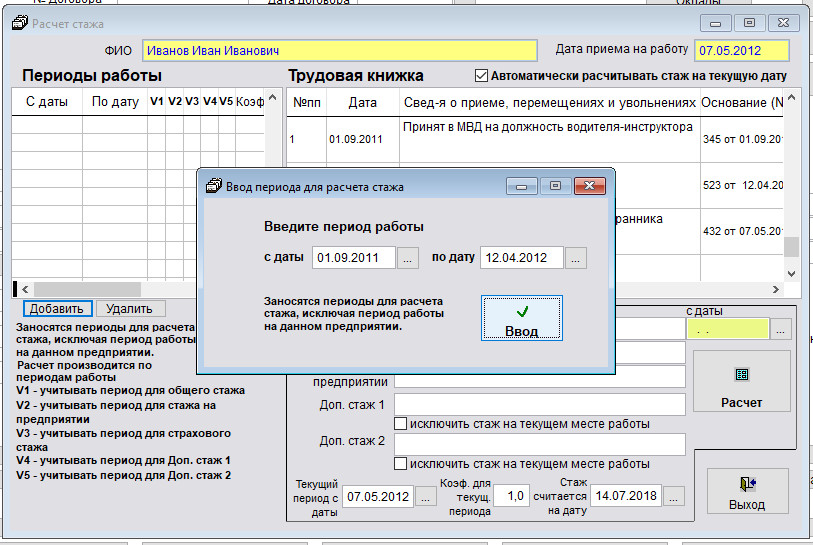813x545 pixels.
Task: Click the green checkmark Ввод button
Action: click(x=520, y=319)
